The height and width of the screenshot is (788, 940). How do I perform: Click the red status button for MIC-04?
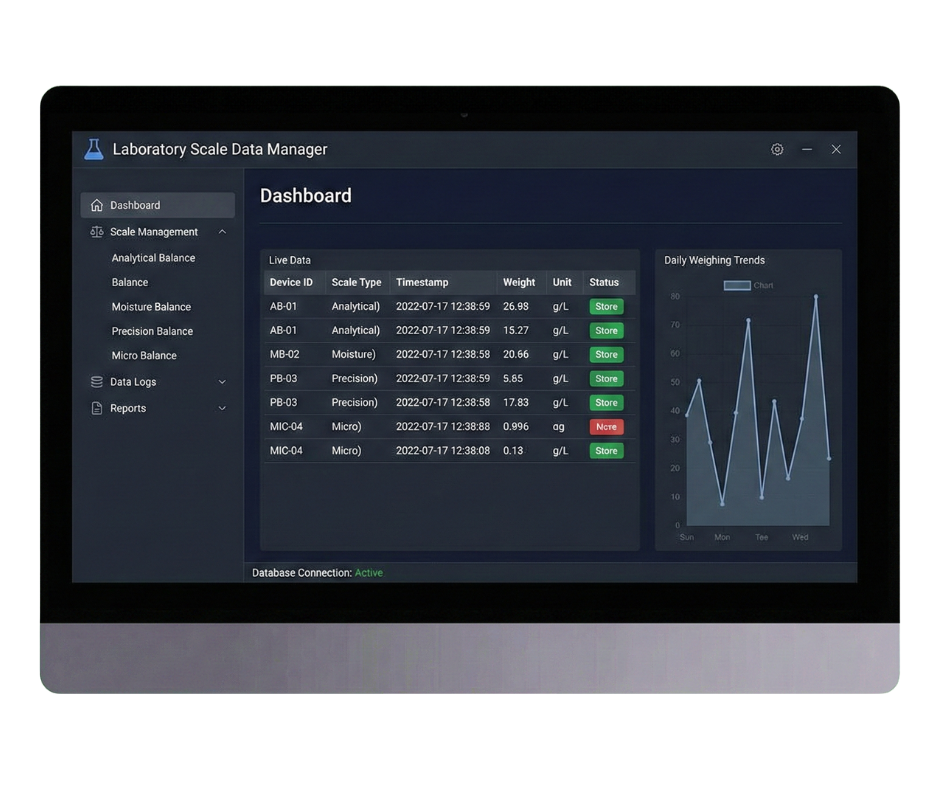(606, 427)
